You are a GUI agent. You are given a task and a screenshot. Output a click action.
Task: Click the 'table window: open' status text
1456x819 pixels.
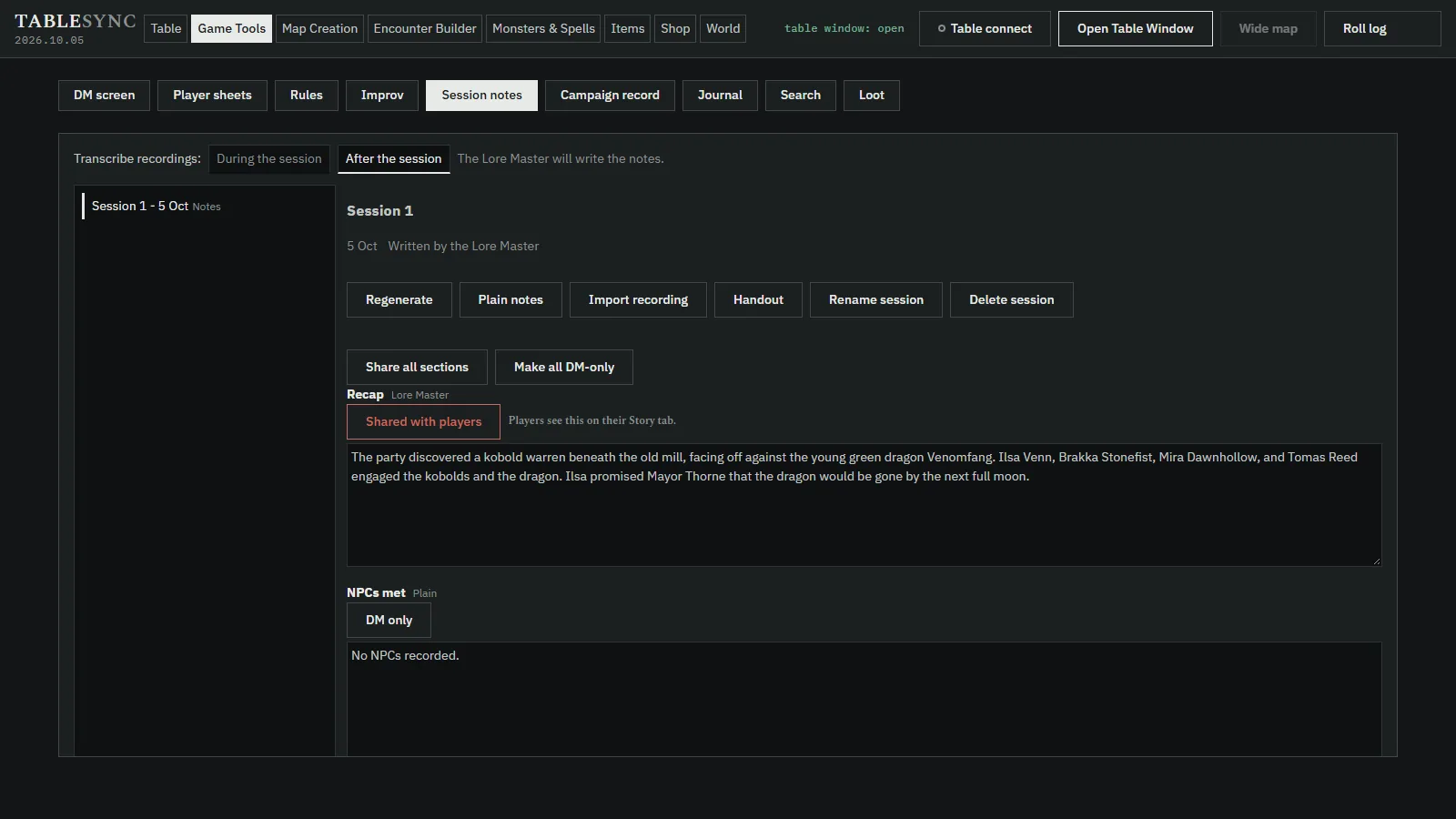click(x=844, y=28)
